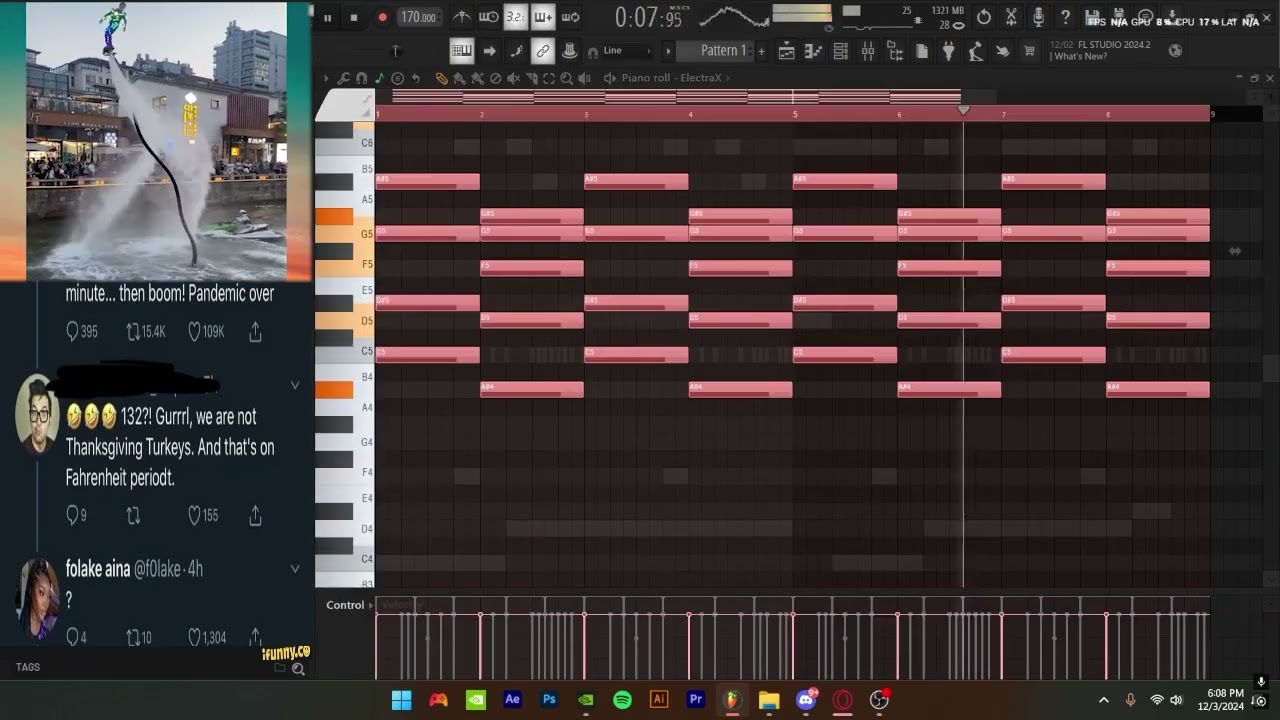This screenshot has height=720, width=1280.
Task: Open the Piano roll view icon
Action: (x=813, y=51)
